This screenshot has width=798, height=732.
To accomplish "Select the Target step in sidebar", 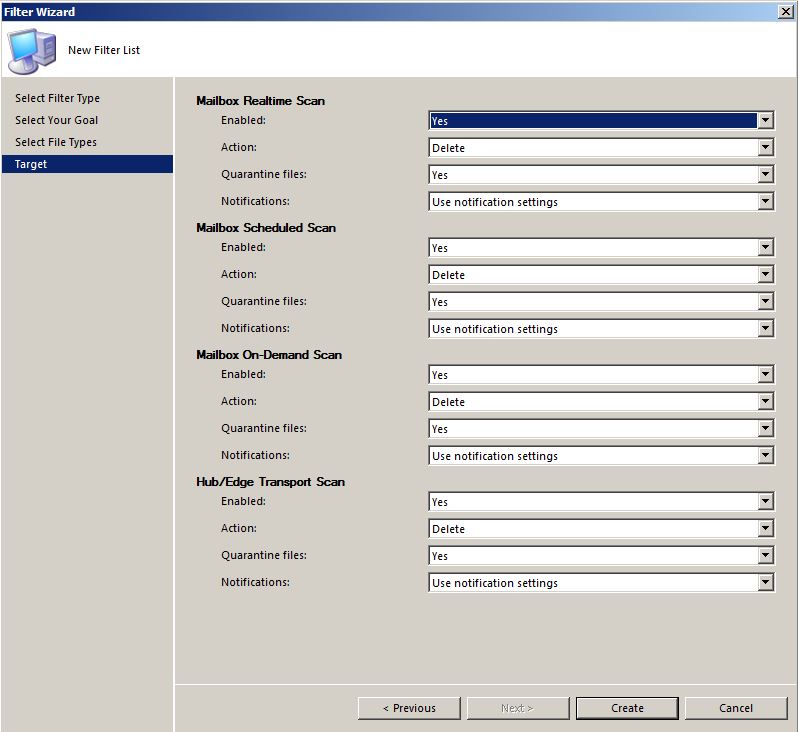I will (x=31, y=164).
